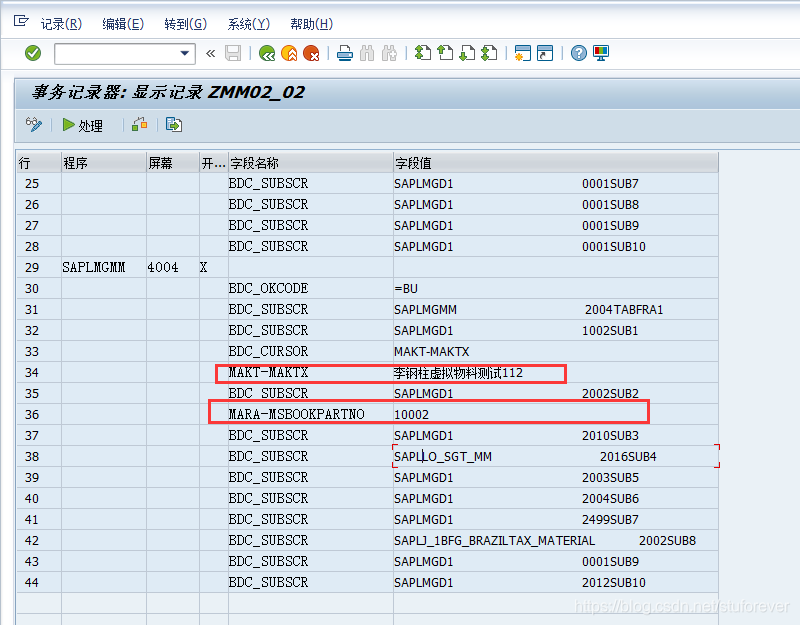800x625 pixels.
Task: Toggle Display/Change glasses-pencil icon
Action: pyautogui.click(x=34, y=124)
